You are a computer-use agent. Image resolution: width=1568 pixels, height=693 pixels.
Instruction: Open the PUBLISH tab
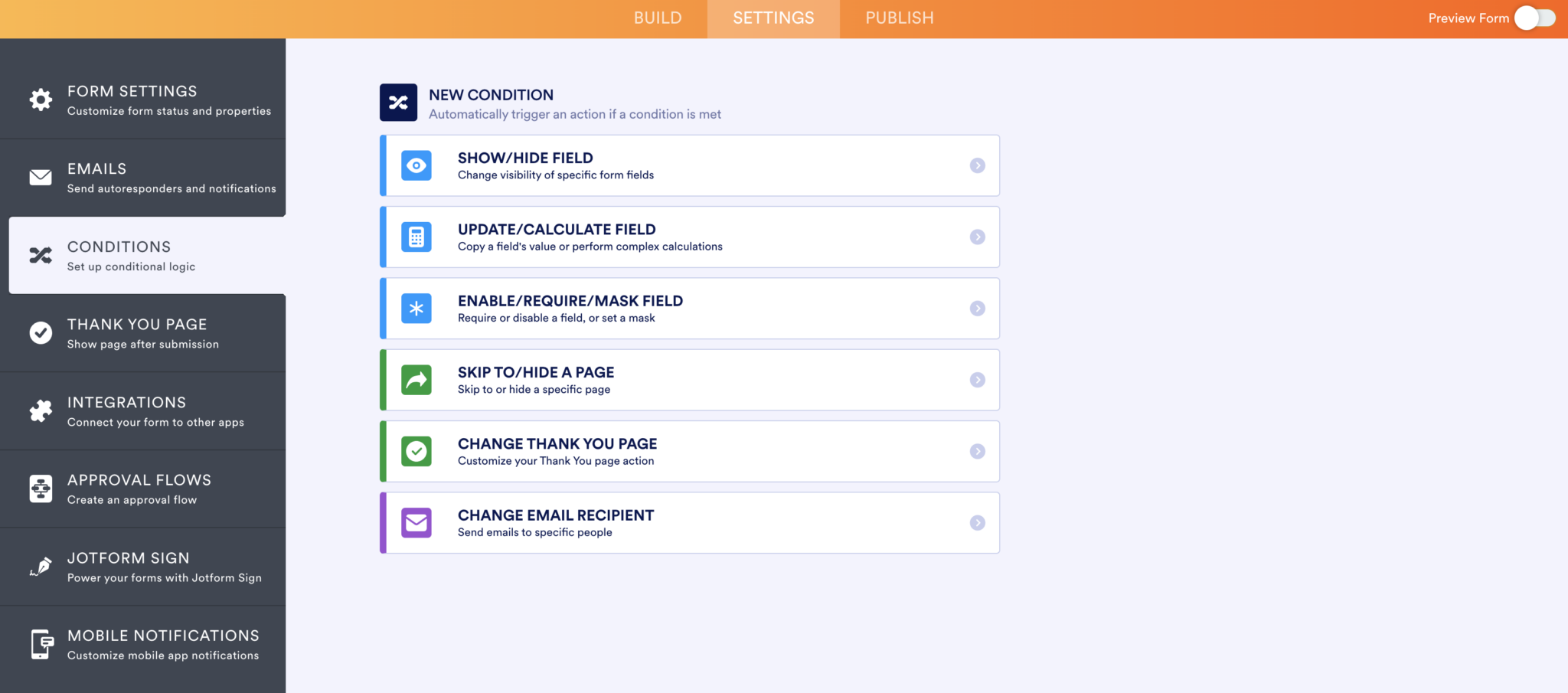point(899,18)
